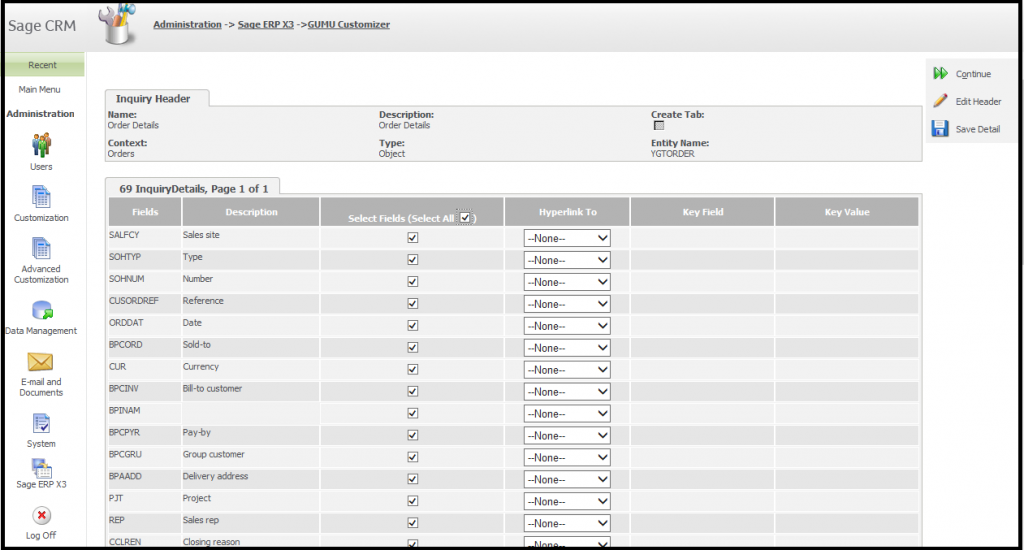Click the Fields column header
This screenshot has width=1024, height=550.
point(145,212)
